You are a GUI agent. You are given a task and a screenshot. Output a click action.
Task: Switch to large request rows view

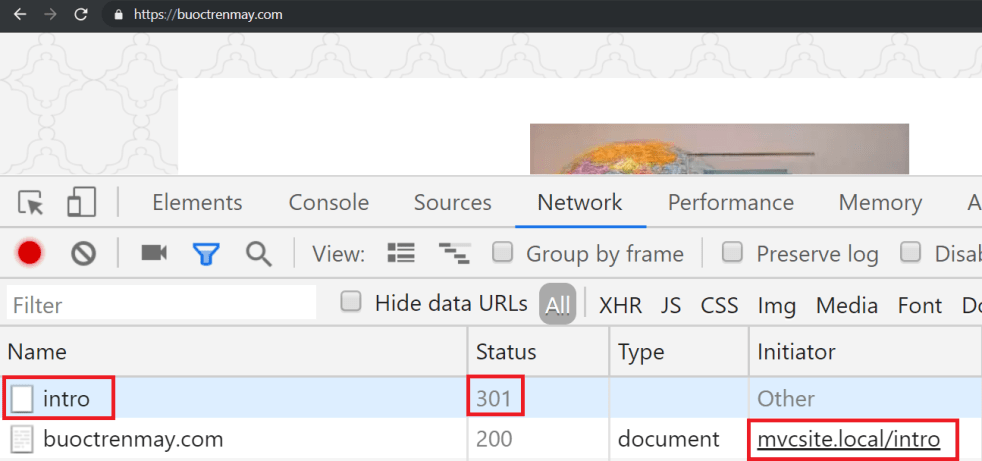pos(401,253)
